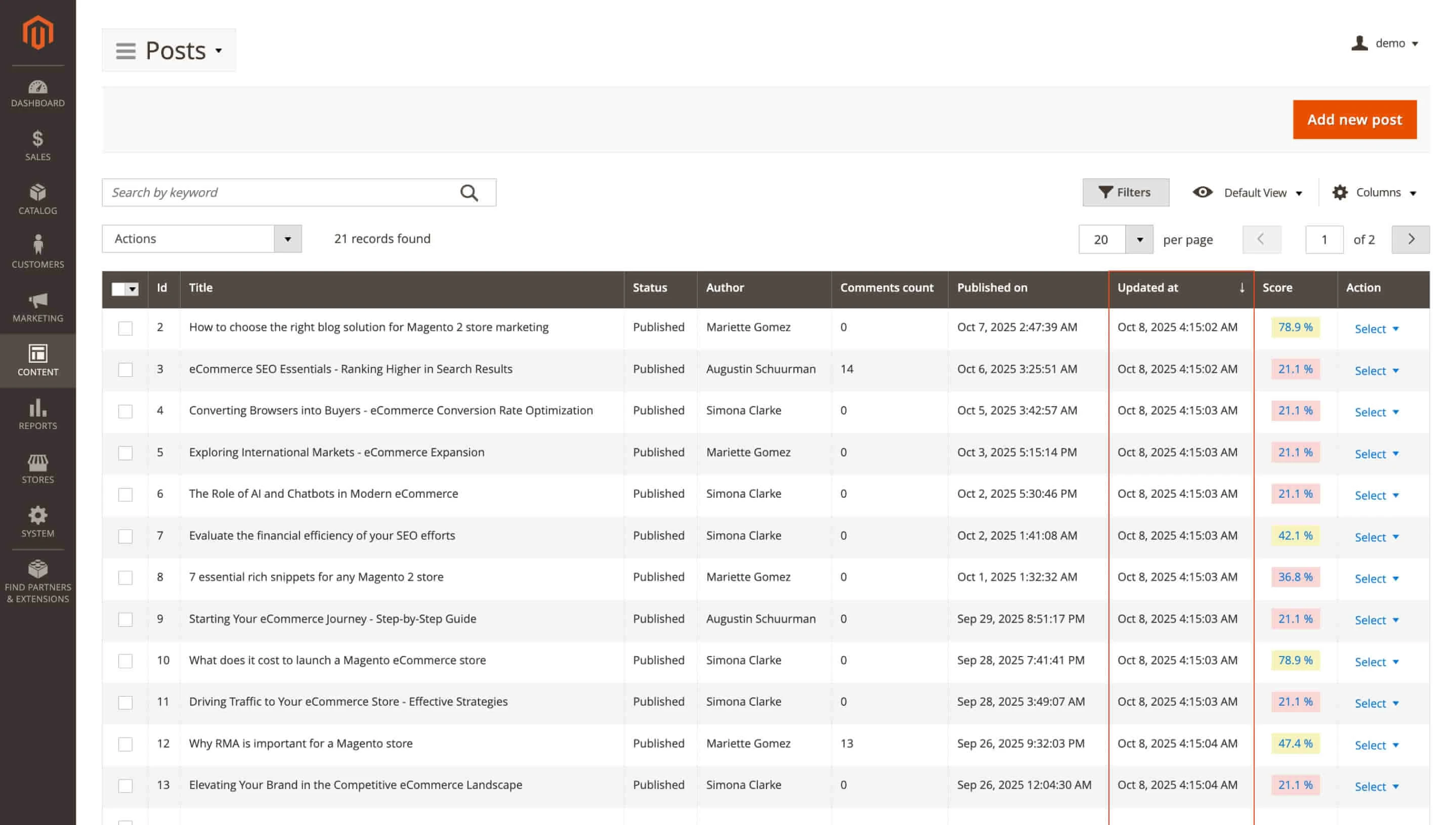Open the per page size dropdown

[x=1139, y=239]
